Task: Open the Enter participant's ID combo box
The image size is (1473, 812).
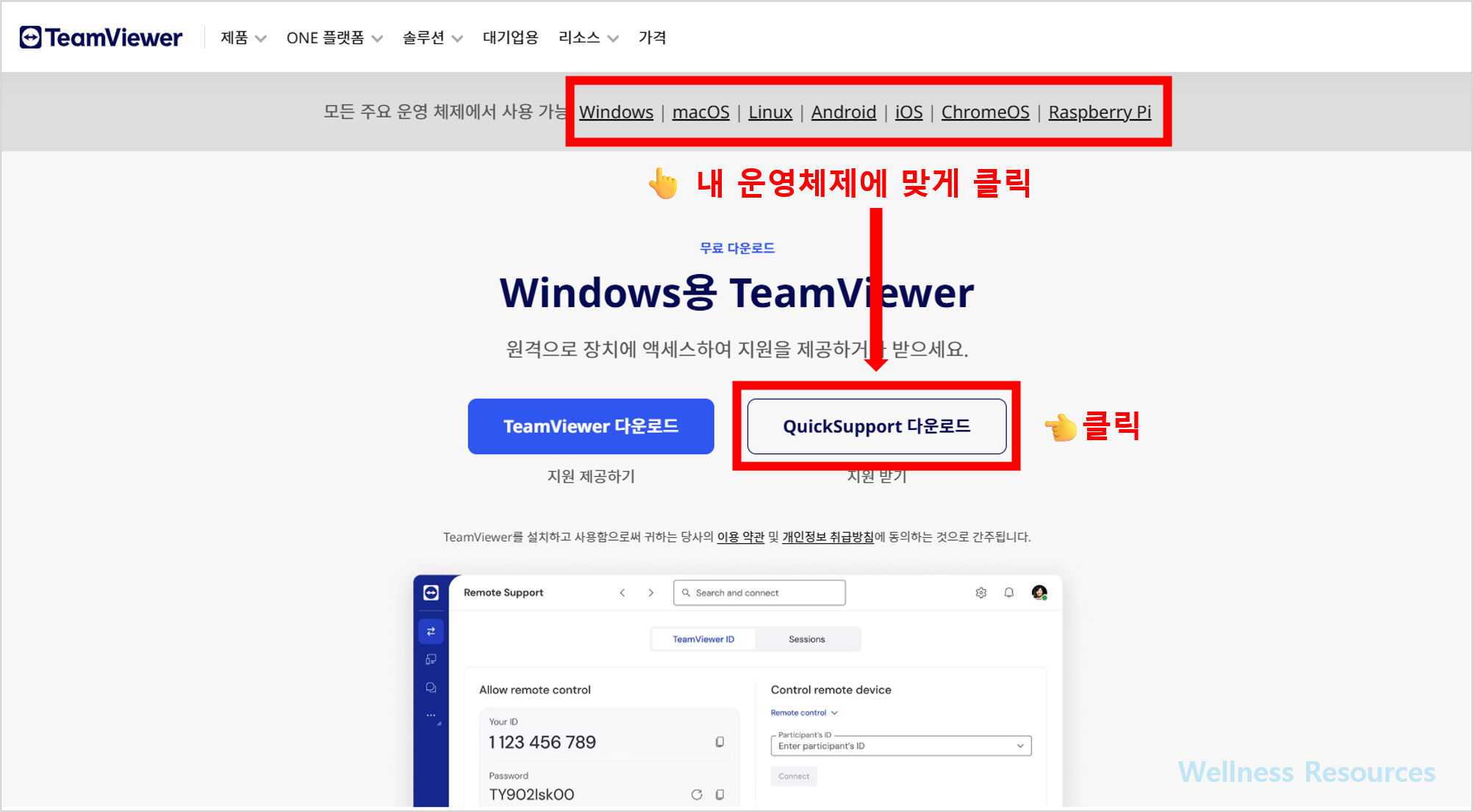Action: (901, 746)
